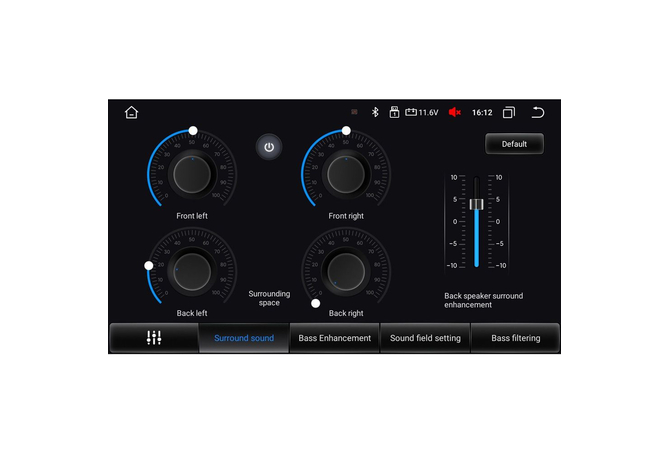Click the clock showing 16:12
This screenshot has height=453, width=670.
482,112
